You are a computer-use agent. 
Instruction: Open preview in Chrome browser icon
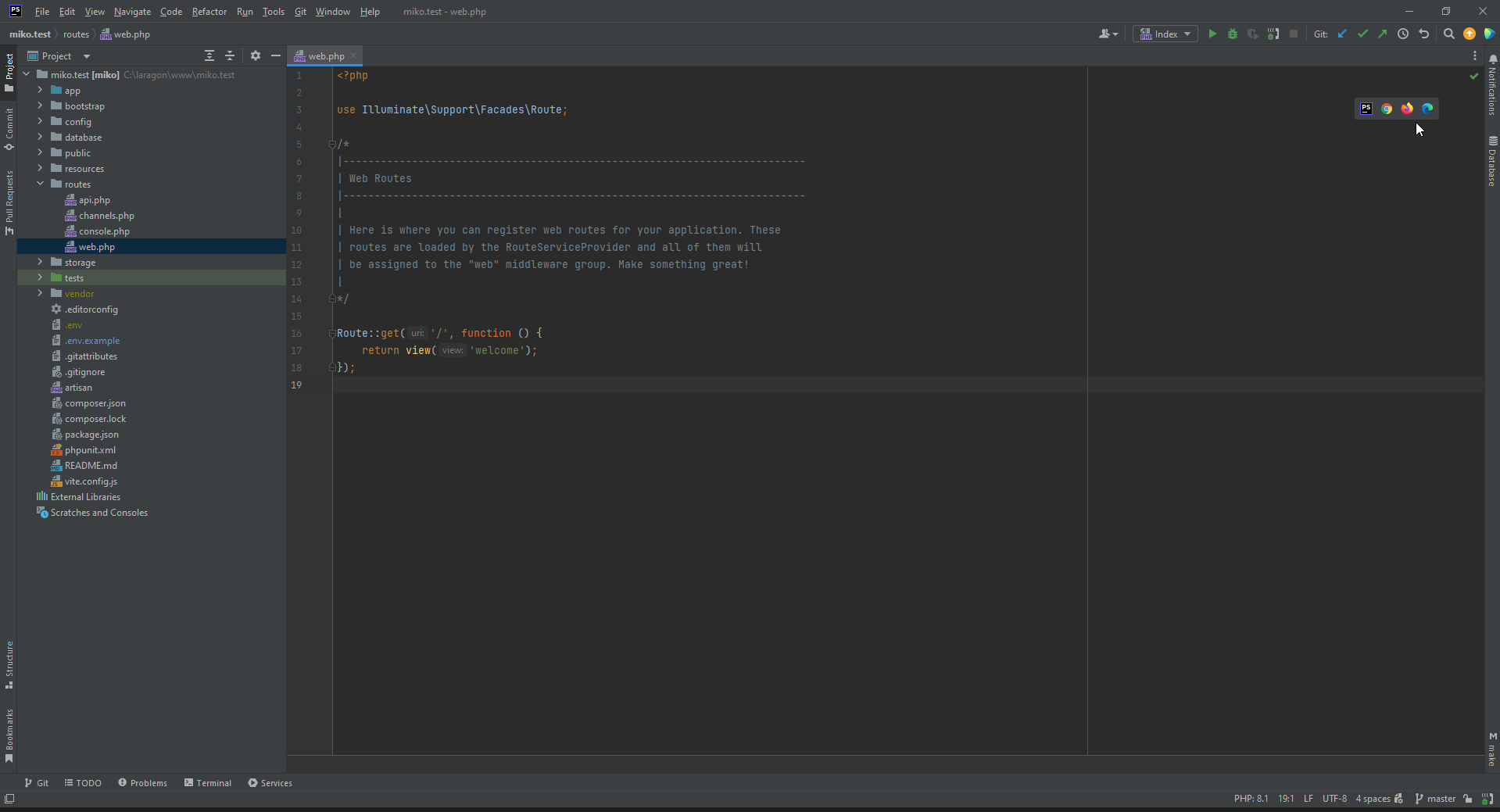click(x=1387, y=109)
